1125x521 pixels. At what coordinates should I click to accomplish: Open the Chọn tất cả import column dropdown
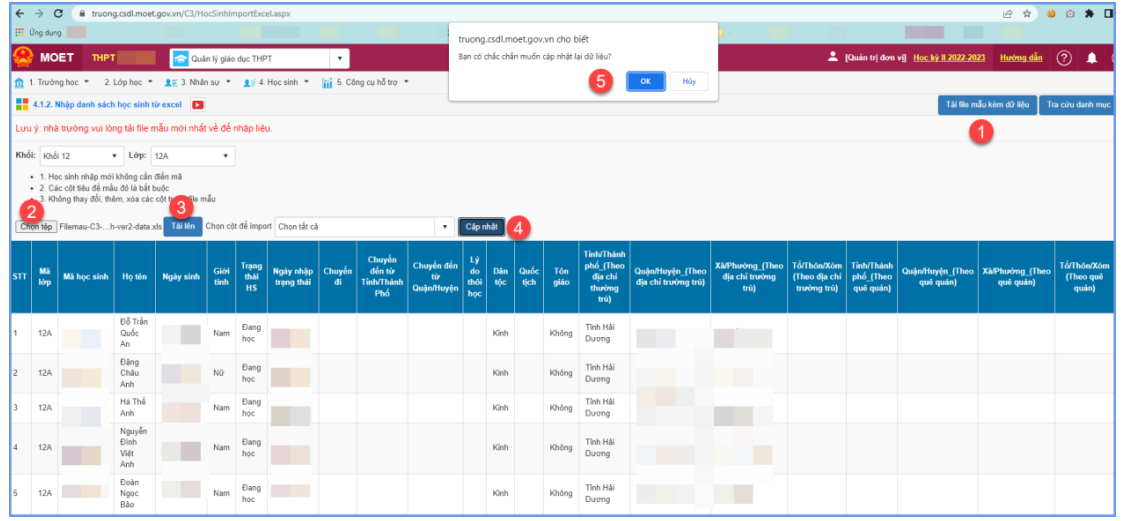click(362, 226)
